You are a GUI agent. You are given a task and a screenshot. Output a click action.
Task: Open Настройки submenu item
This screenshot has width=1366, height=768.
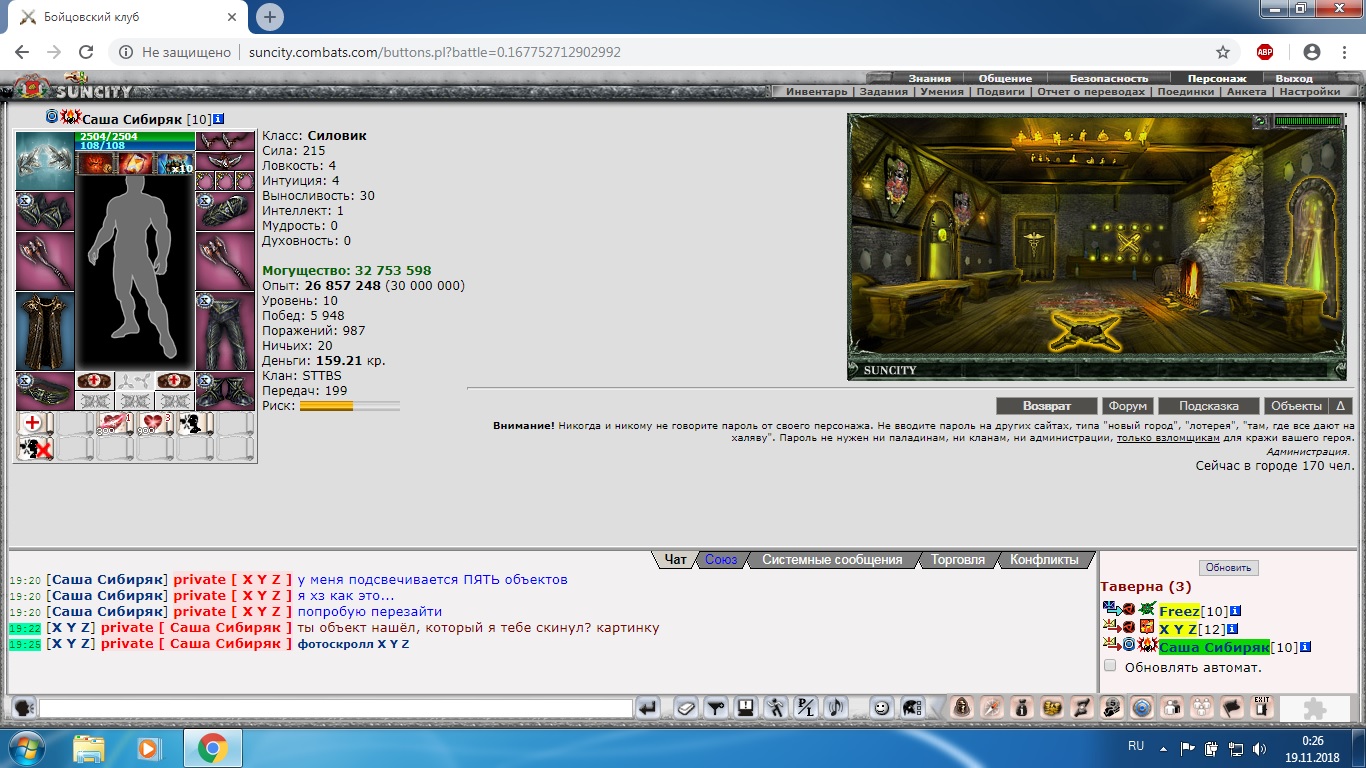[1310, 91]
